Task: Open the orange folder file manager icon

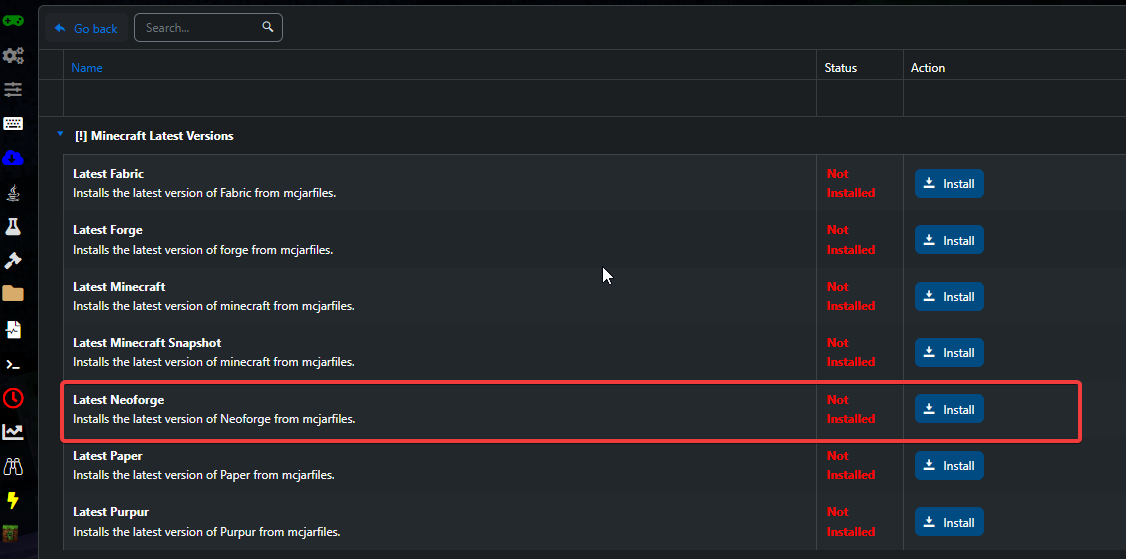Action: pos(13,293)
